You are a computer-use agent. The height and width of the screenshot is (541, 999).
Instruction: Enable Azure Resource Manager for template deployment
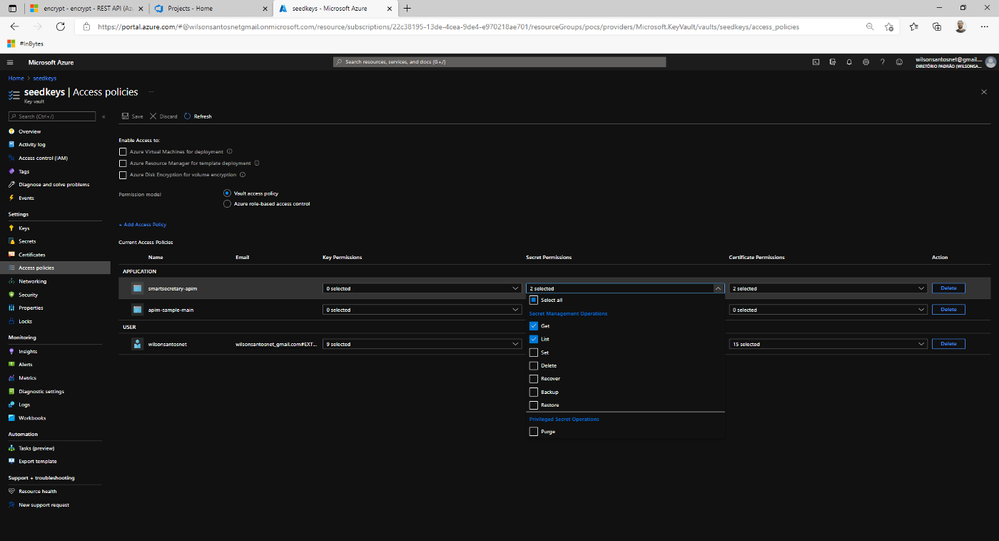[x=123, y=163]
